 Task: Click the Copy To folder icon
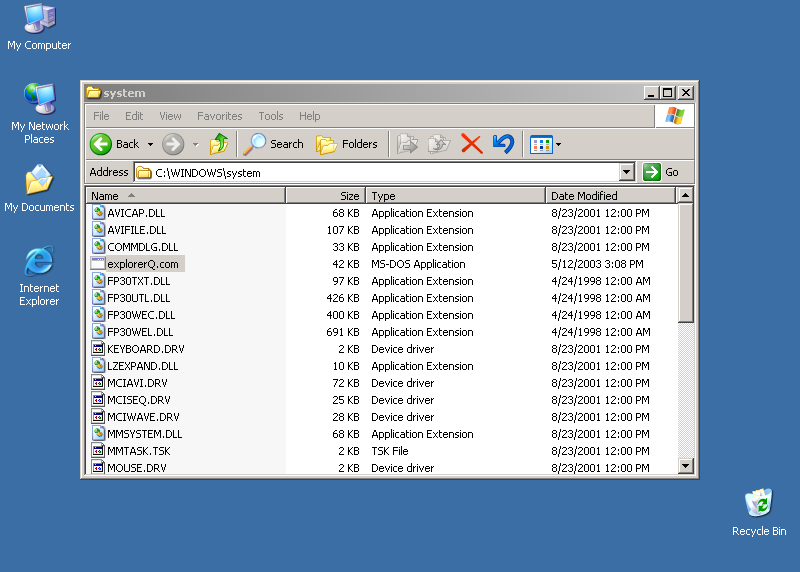coord(439,144)
